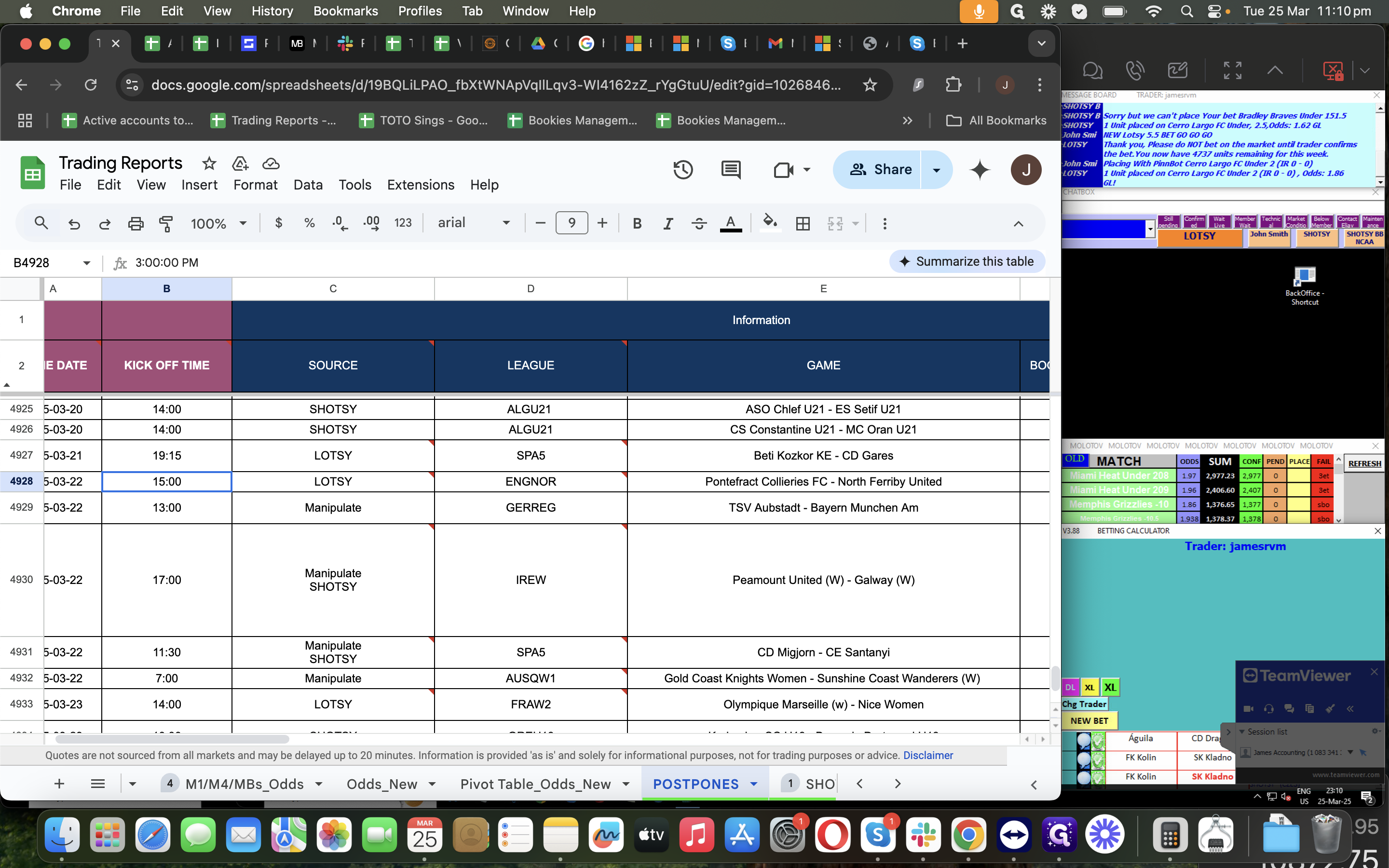
Task: Open the Name box dropdown arrow
Action: click(87, 263)
